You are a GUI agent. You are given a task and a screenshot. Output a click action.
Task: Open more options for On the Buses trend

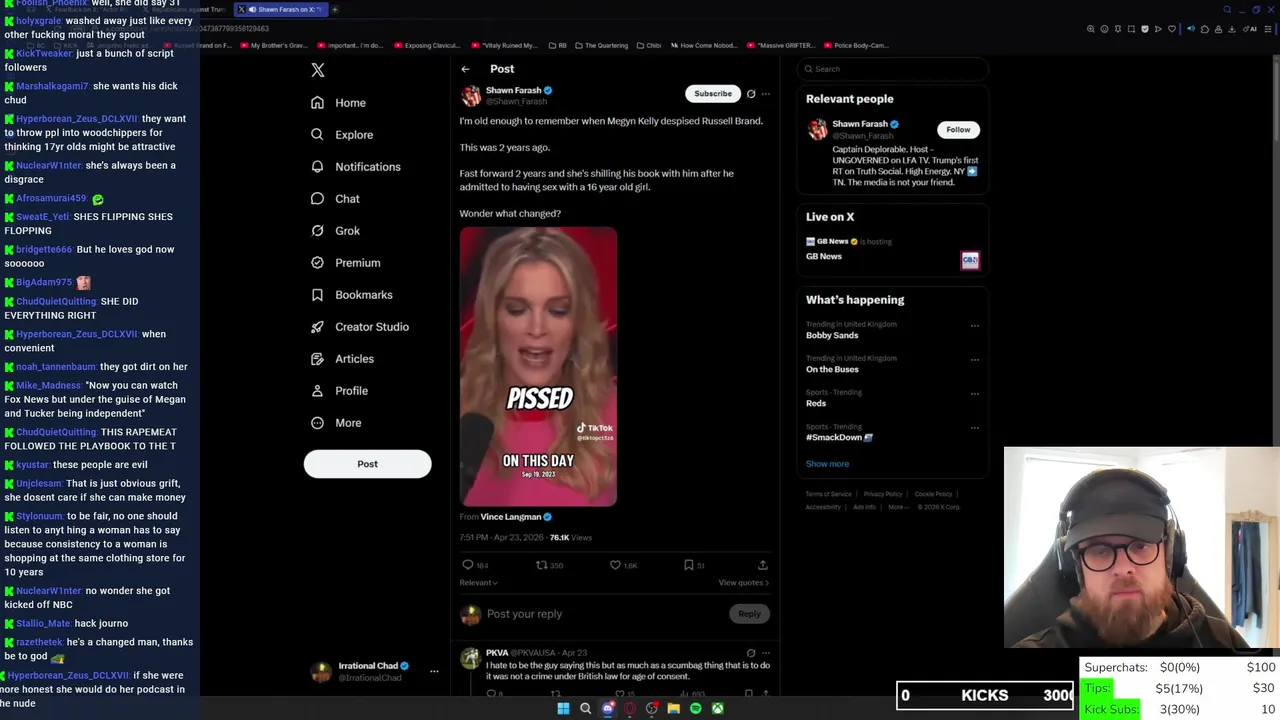[x=975, y=360]
